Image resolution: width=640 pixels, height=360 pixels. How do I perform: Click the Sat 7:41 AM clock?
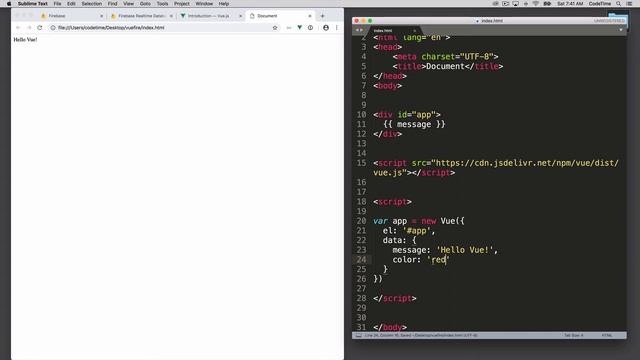coord(570,4)
